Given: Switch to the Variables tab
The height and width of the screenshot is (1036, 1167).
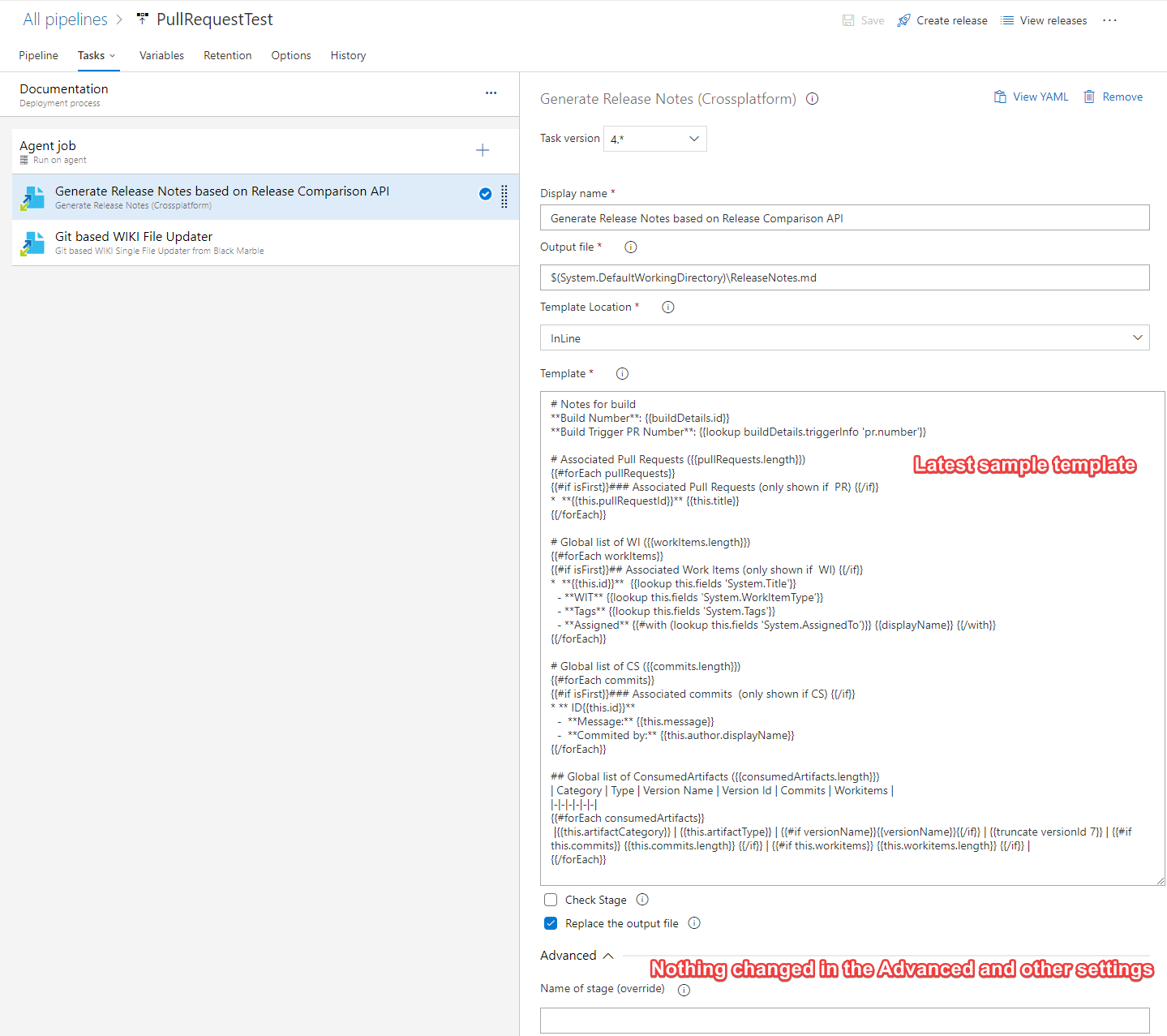Looking at the screenshot, I should pos(161,55).
